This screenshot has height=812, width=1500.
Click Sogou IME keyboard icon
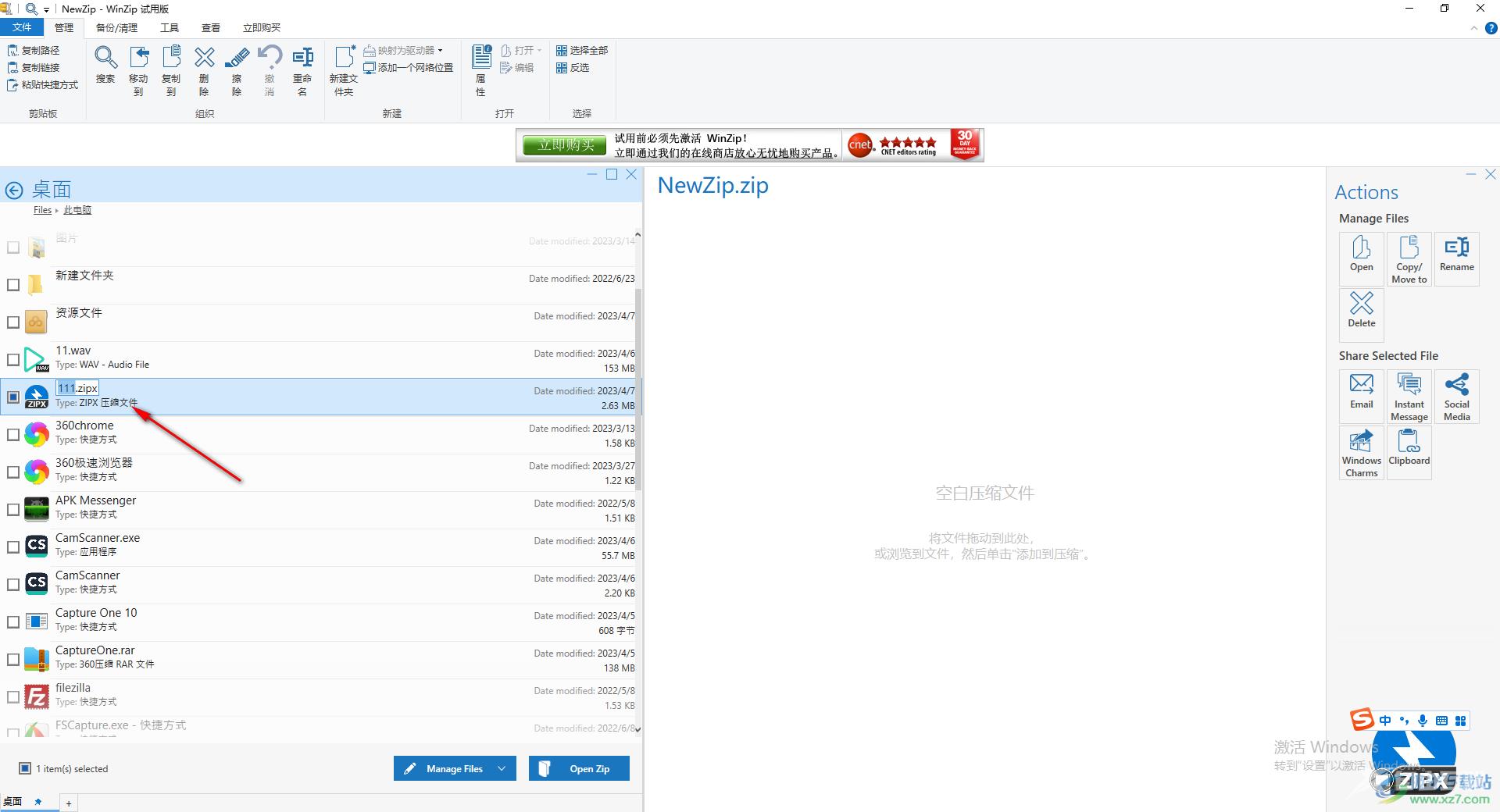[x=1441, y=721]
